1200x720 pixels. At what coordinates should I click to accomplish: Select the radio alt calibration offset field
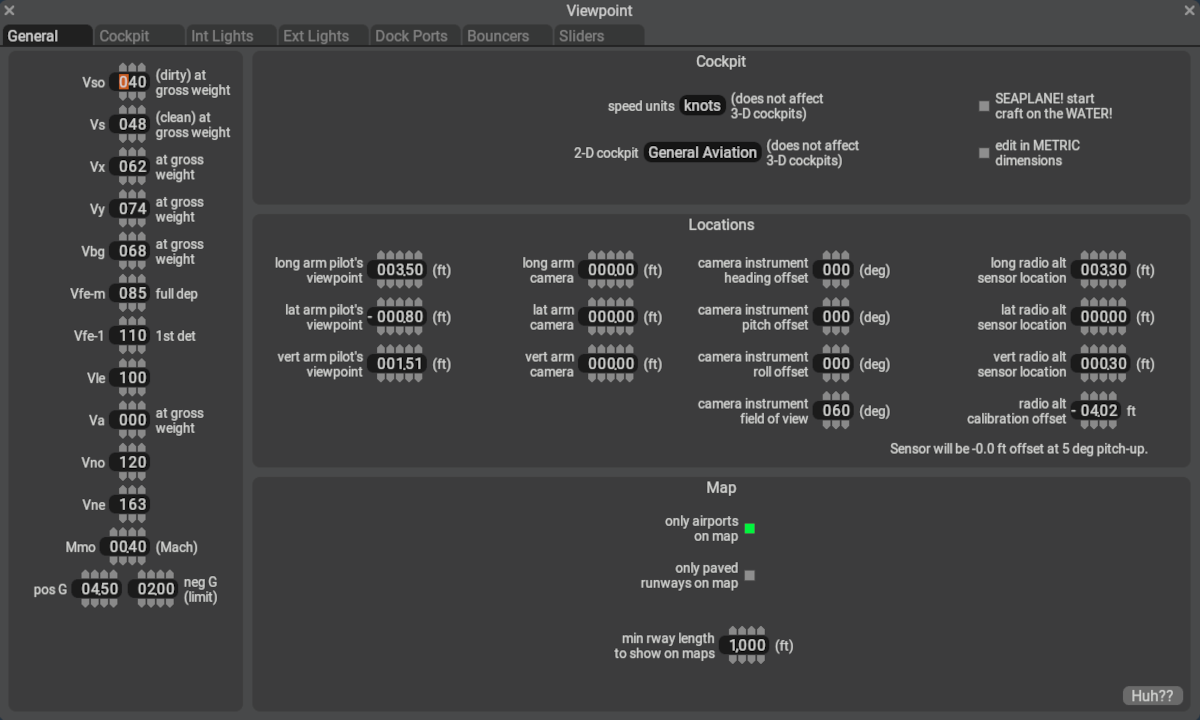(x=1096, y=411)
